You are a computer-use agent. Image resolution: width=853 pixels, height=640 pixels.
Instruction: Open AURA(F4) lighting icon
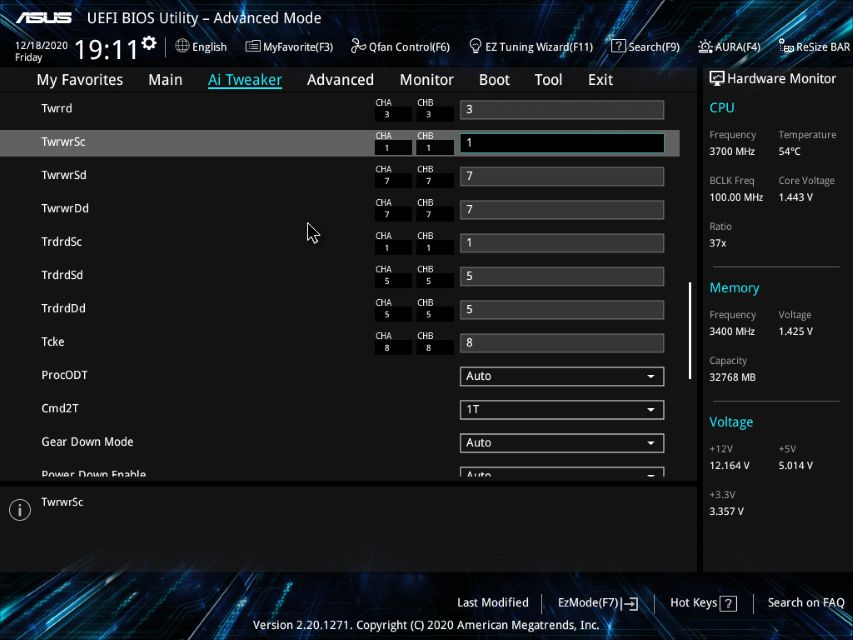(x=705, y=47)
